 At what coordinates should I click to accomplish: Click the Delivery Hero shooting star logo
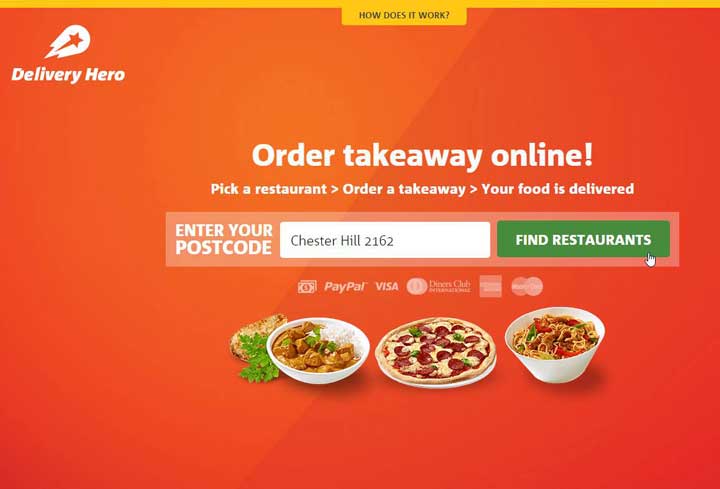pyautogui.click(x=68, y=42)
